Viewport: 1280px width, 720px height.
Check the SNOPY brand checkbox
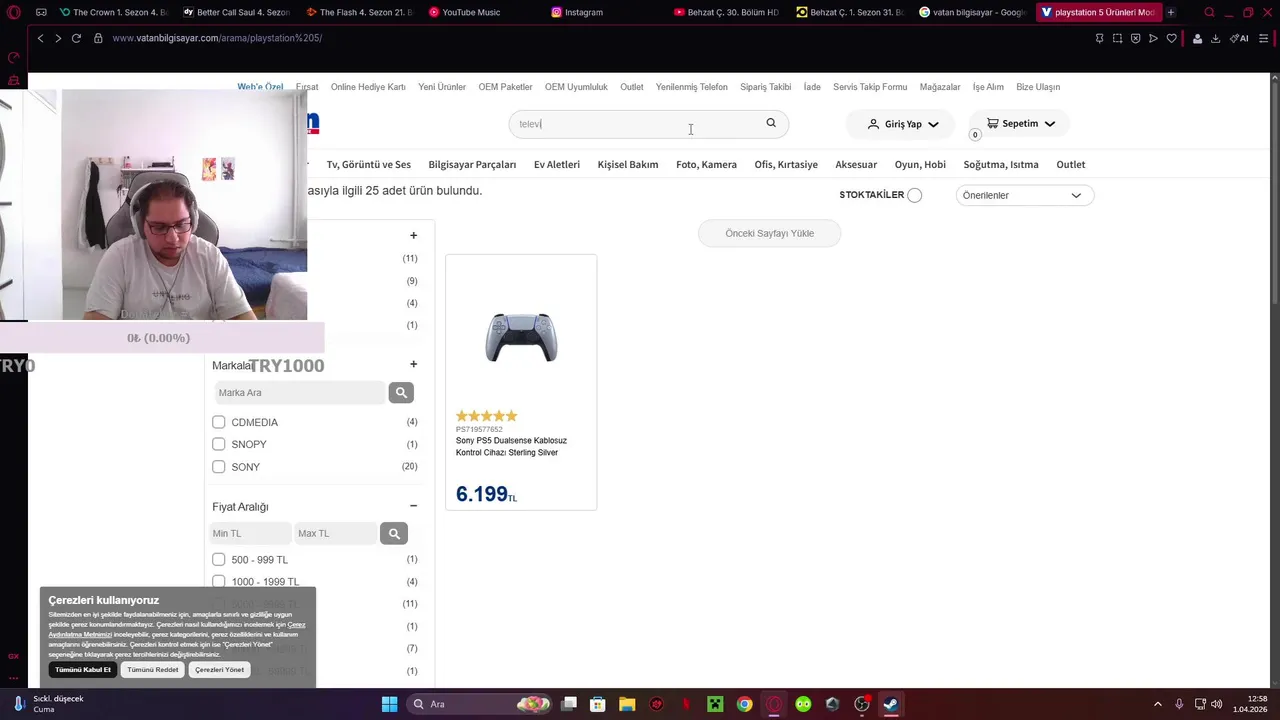point(218,444)
